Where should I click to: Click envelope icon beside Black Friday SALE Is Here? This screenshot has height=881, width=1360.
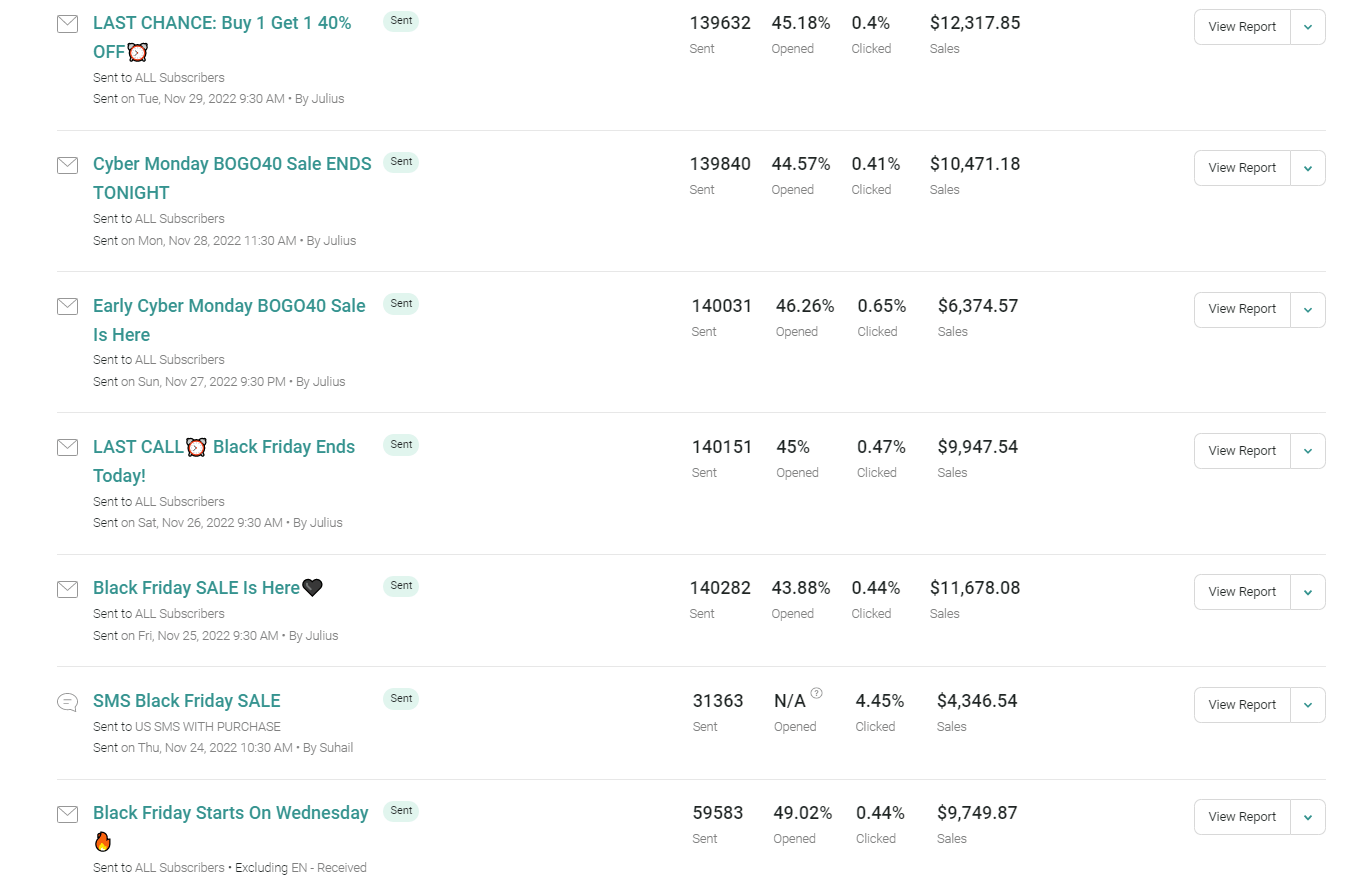point(67,589)
